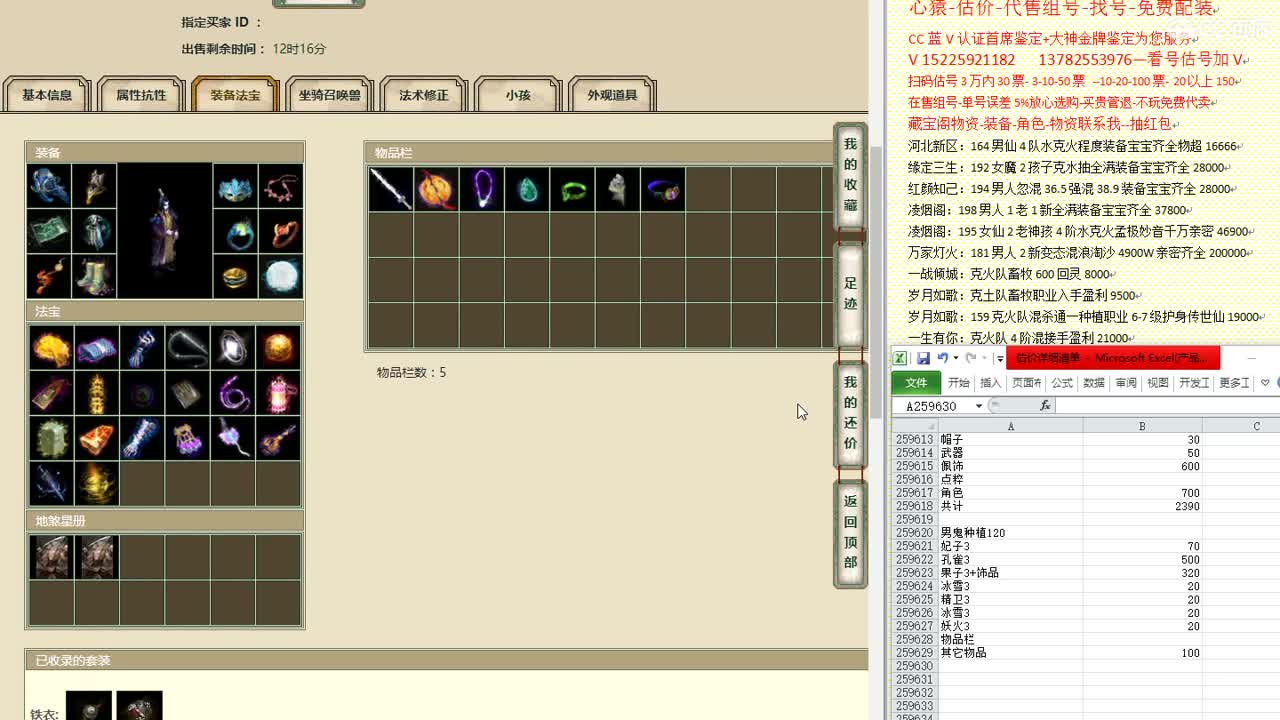1280x720 pixels.
Task: Click the boots equipment slot
Action: click(95, 276)
